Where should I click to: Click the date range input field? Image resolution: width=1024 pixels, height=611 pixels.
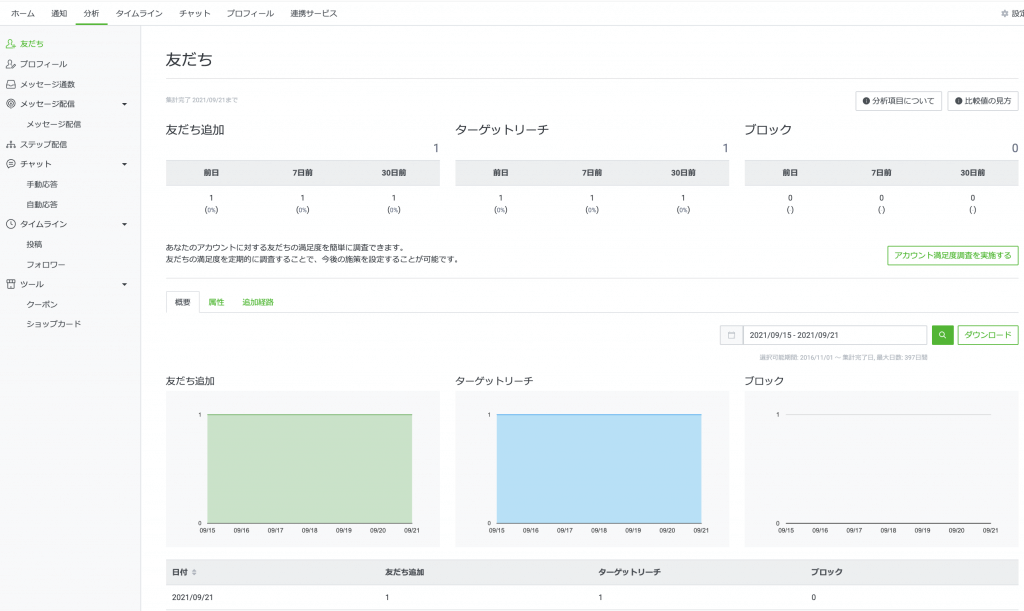(835, 335)
